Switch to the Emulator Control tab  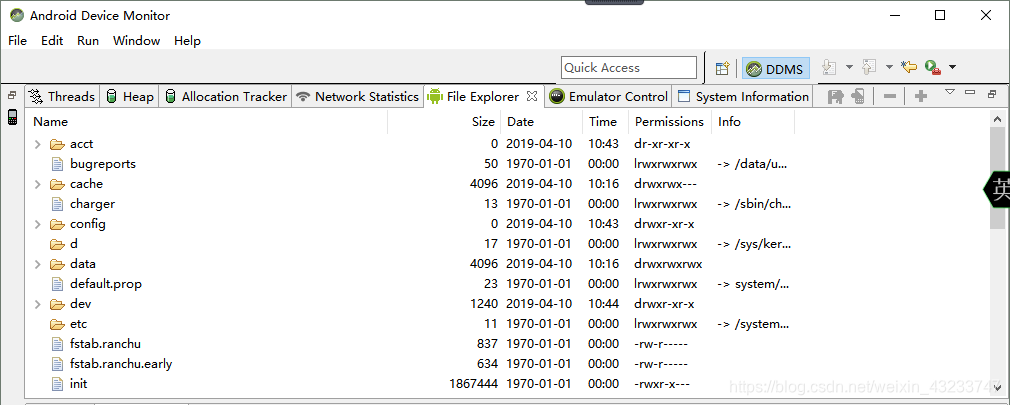609,97
